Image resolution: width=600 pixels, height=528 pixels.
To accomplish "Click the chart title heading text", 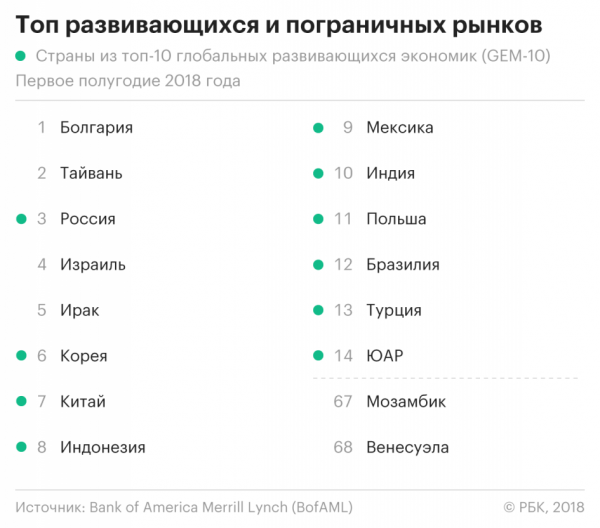I will point(279,25).
